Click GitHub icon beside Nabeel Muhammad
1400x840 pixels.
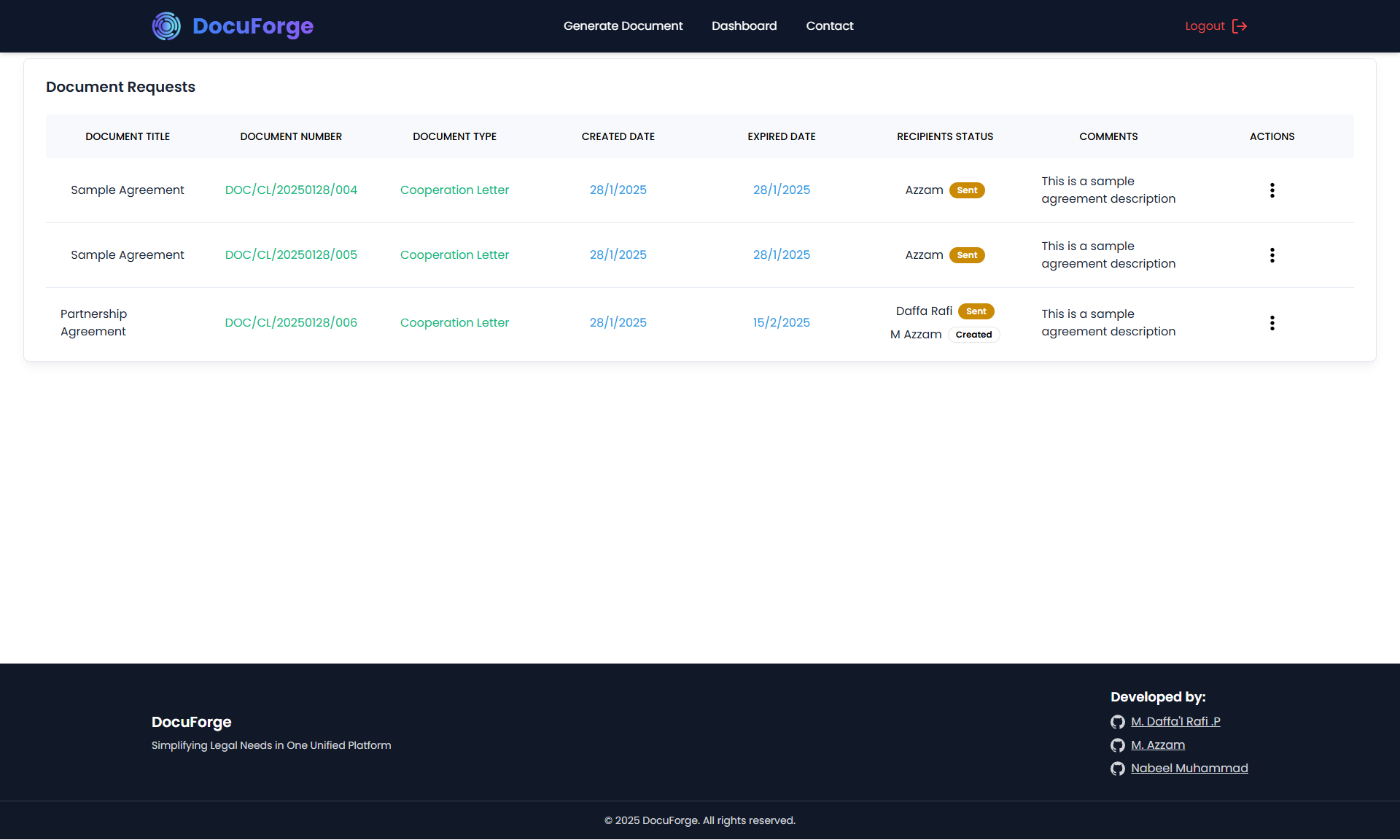coord(1117,769)
